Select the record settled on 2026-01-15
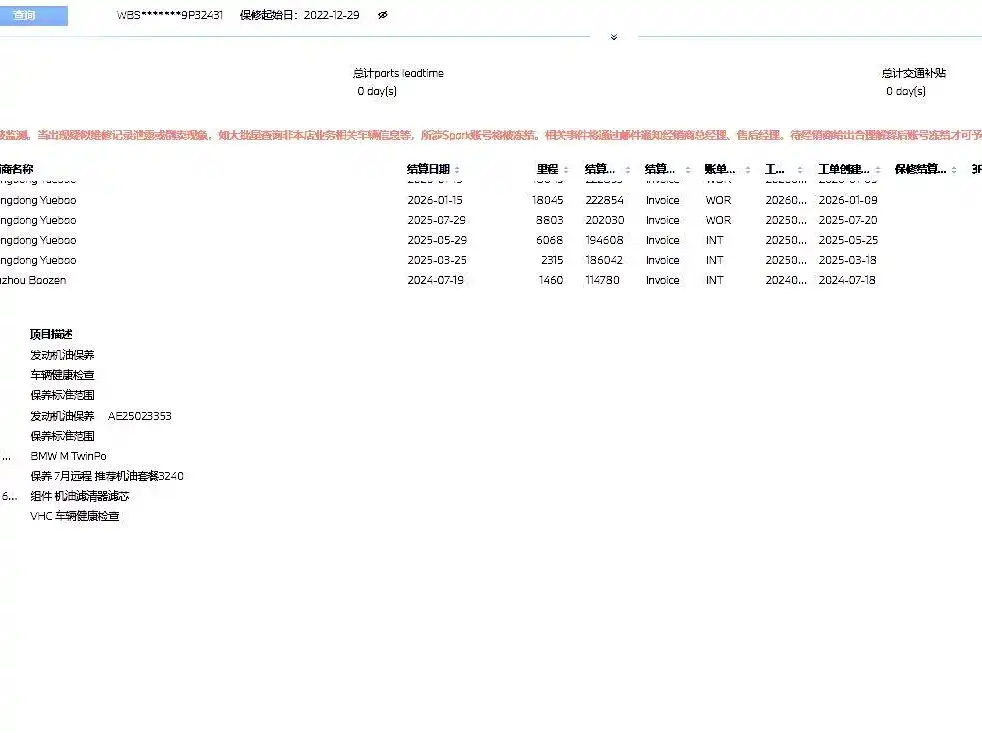 (436, 200)
